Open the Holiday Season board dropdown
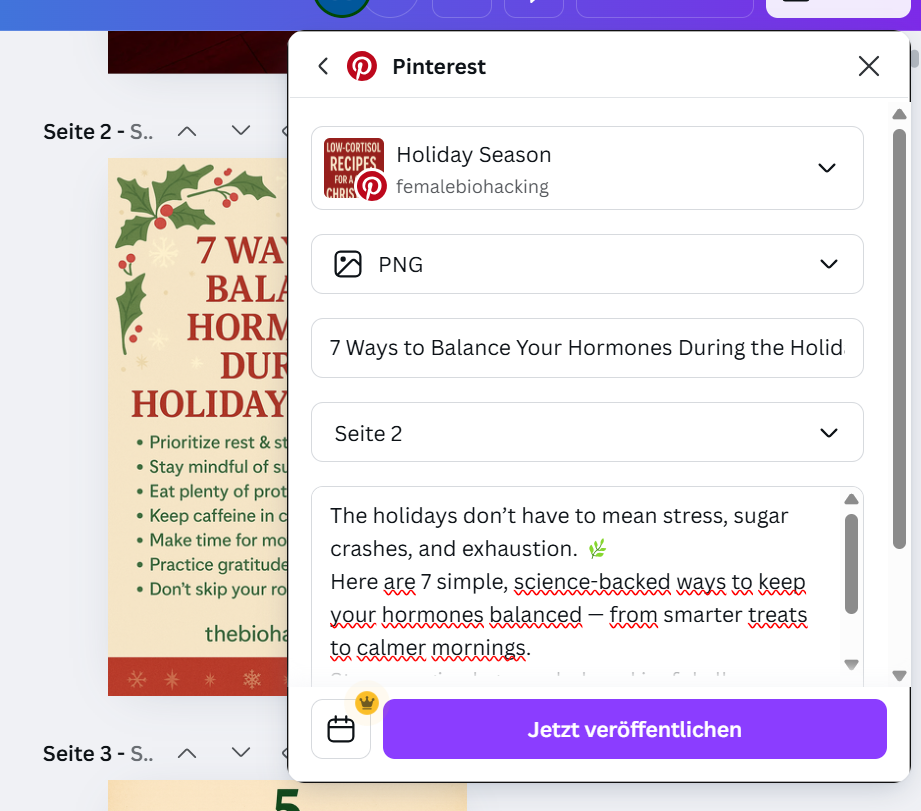The image size is (921, 811). tap(587, 168)
